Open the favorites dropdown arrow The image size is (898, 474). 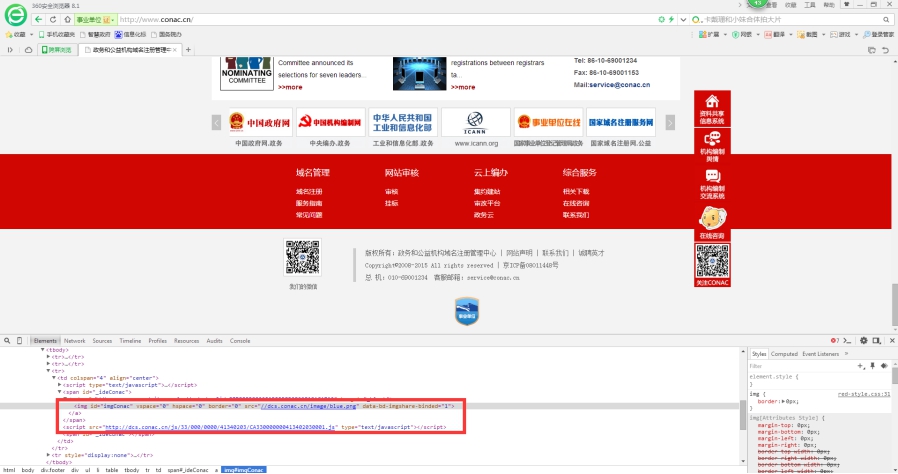(31, 34)
